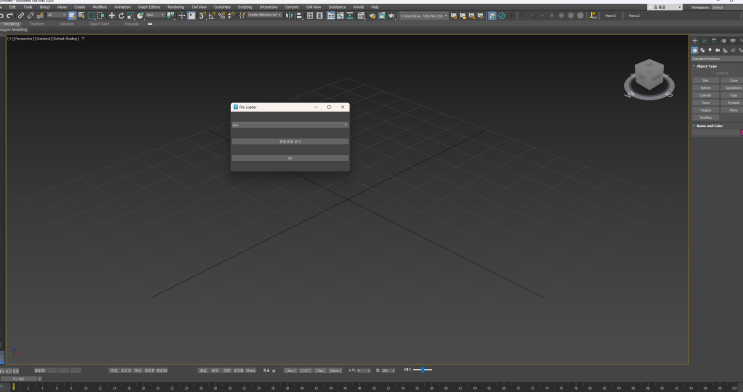Open the Scripting menu
Image resolution: width=743 pixels, height=392 pixels.
[245, 7]
